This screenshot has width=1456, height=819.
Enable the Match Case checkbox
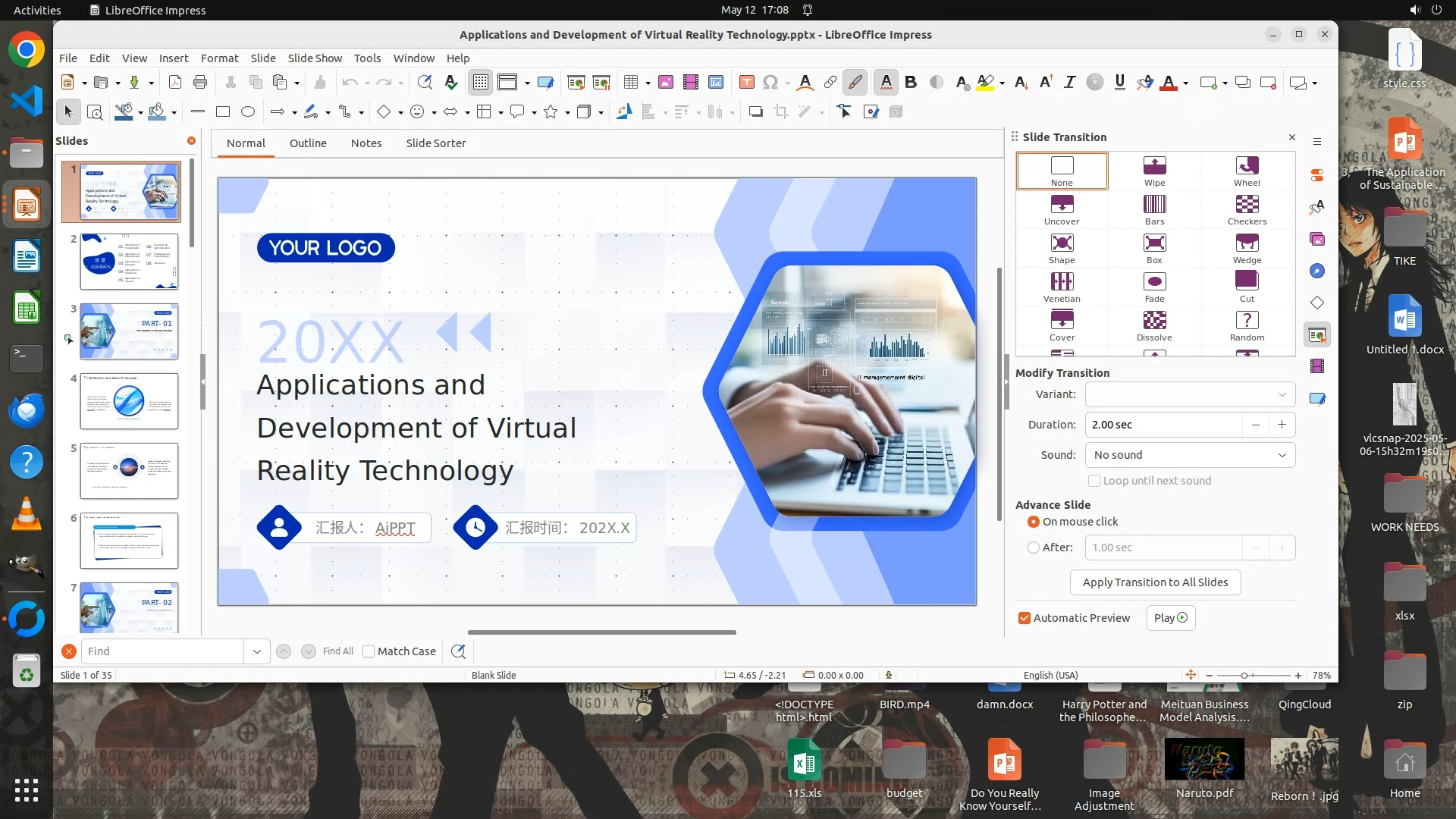tap(369, 651)
